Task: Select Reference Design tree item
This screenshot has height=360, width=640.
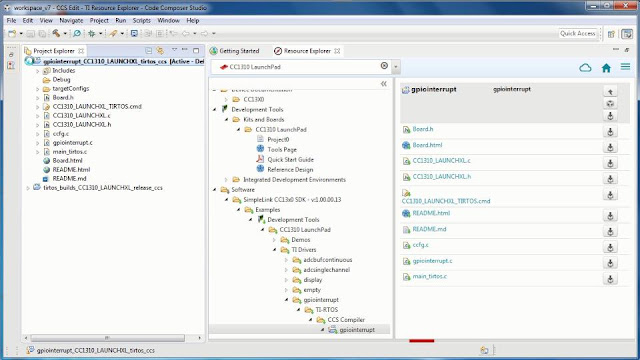Action: 290,170
